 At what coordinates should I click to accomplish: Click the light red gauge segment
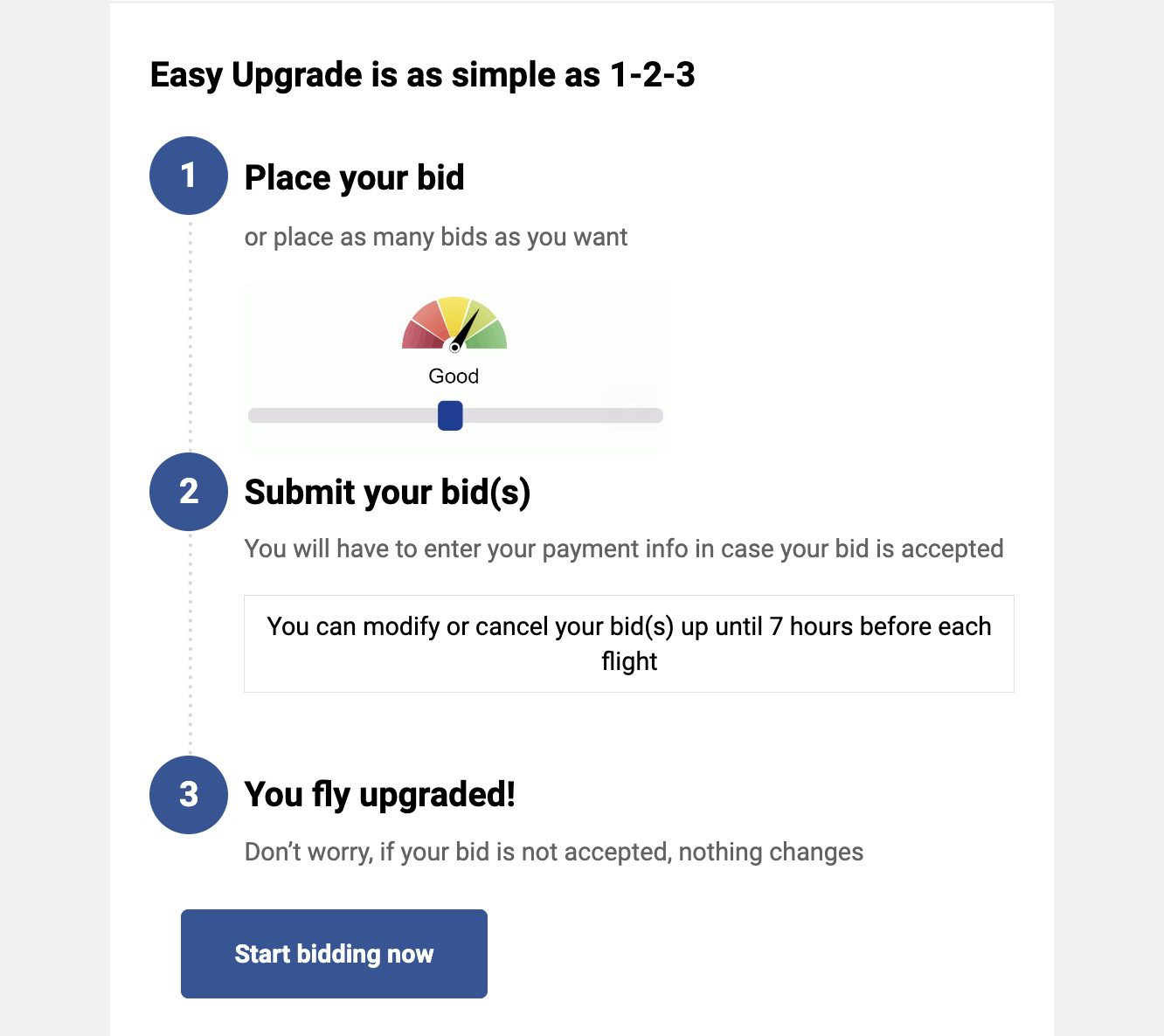[x=428, y=316]
